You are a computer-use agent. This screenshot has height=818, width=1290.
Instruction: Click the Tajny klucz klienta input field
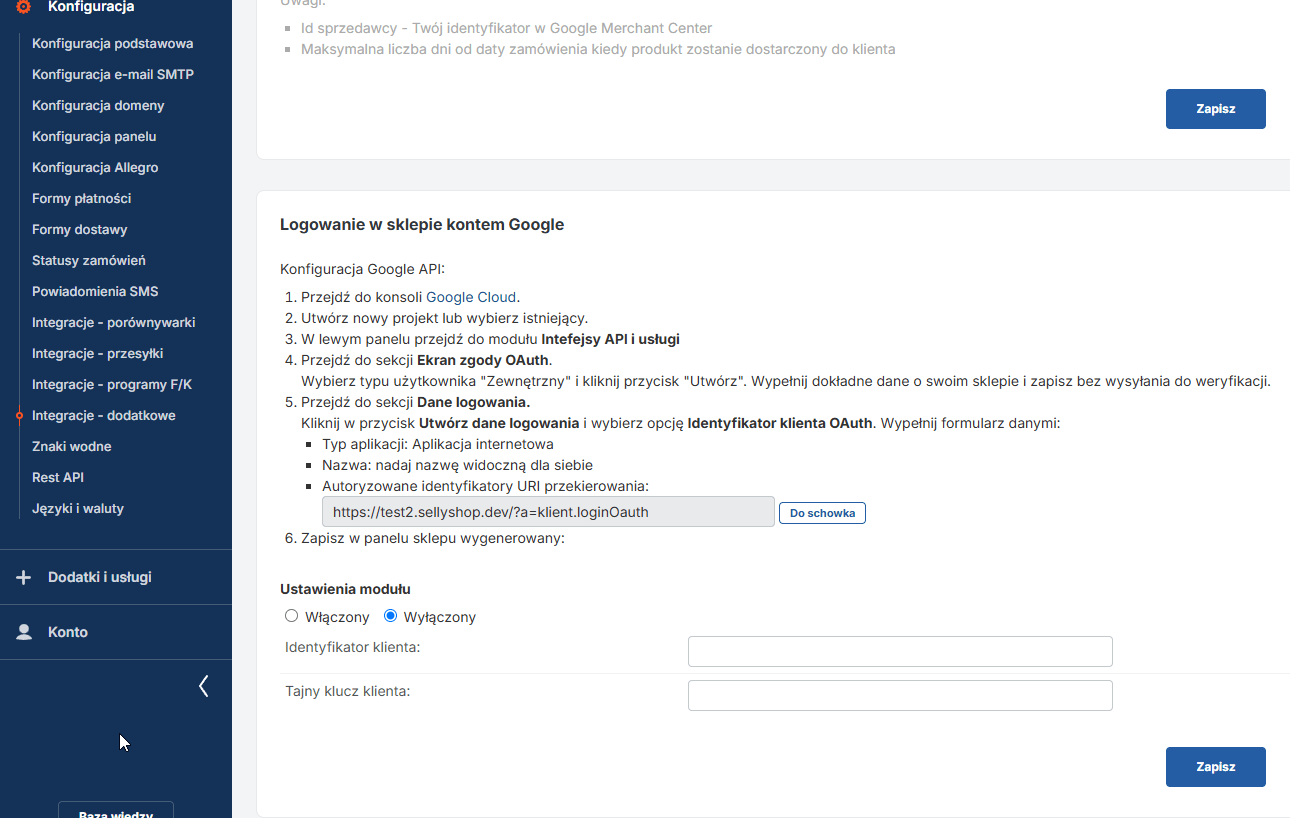click(x=900, y=695)
